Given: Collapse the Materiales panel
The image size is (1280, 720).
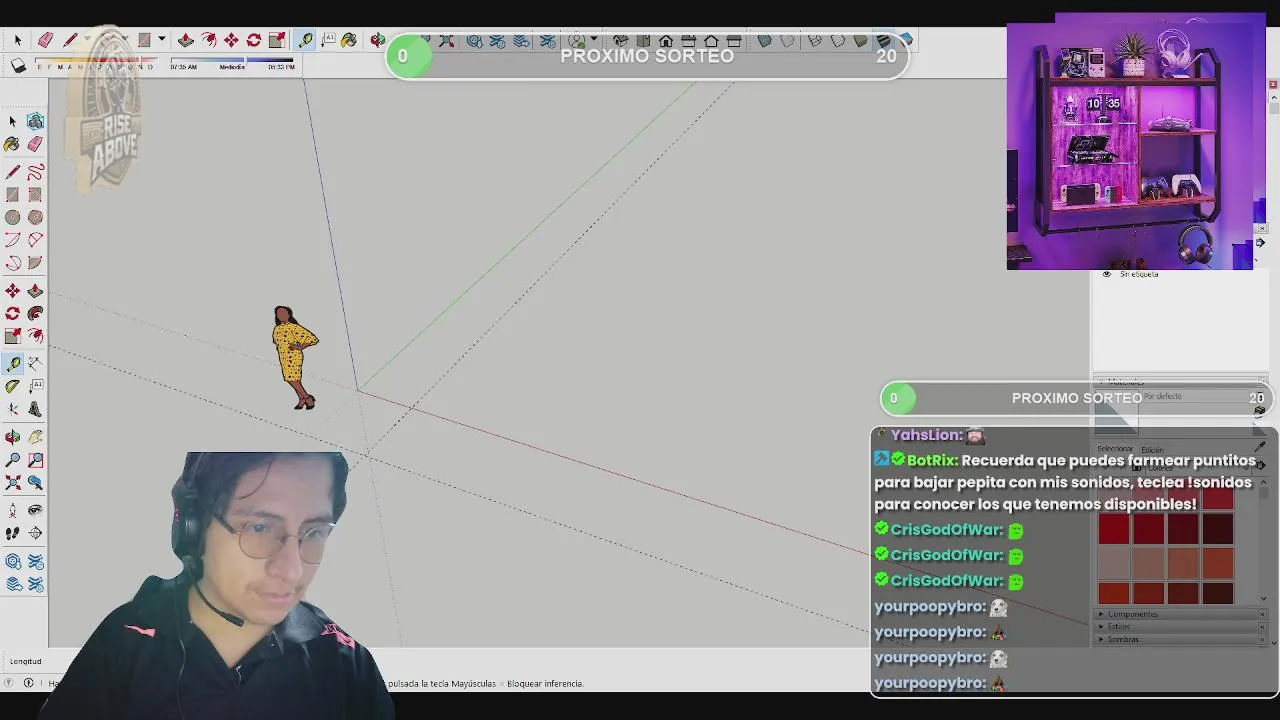Looking at the screenshot, I should pos(1103,382).
